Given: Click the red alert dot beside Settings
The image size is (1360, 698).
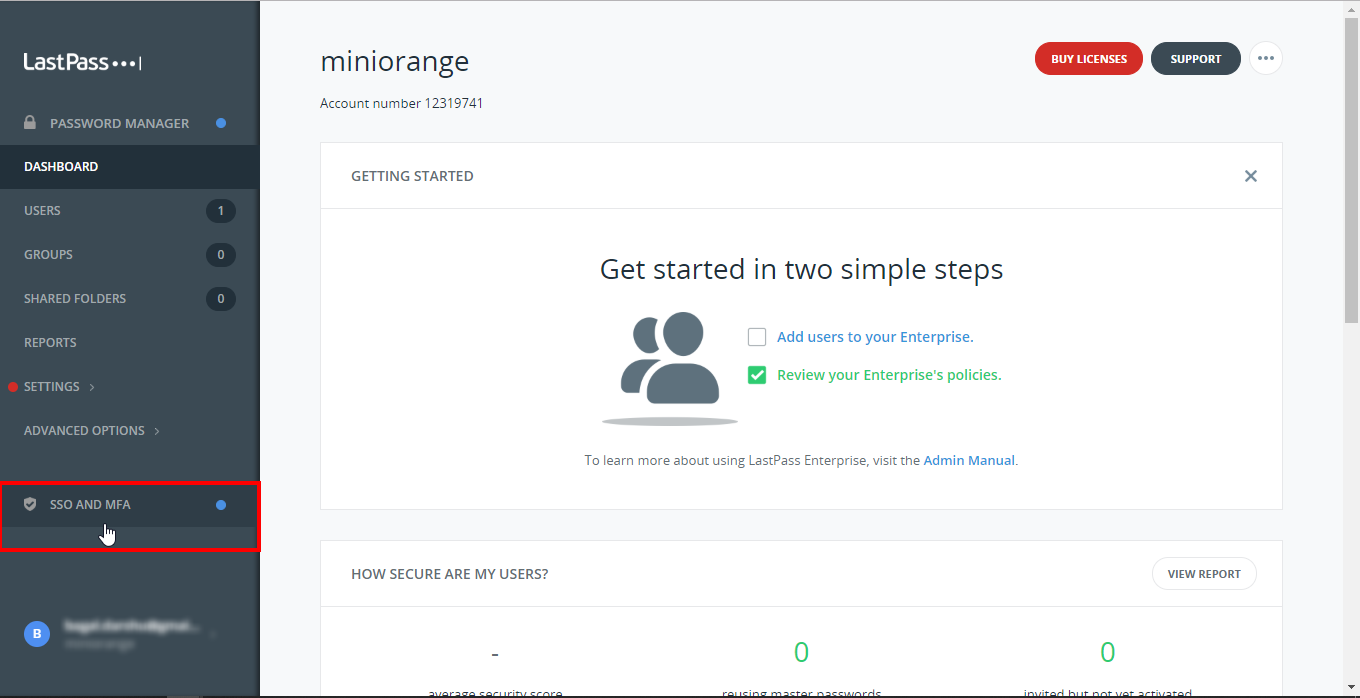Looking at the screenshot, I should (x=12, y=386).
